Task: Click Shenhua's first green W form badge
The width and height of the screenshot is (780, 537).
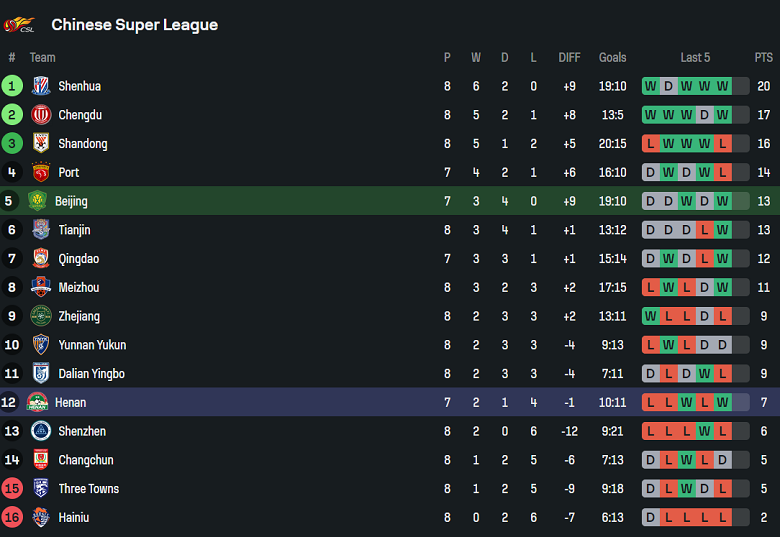Action: pos(651,86)
